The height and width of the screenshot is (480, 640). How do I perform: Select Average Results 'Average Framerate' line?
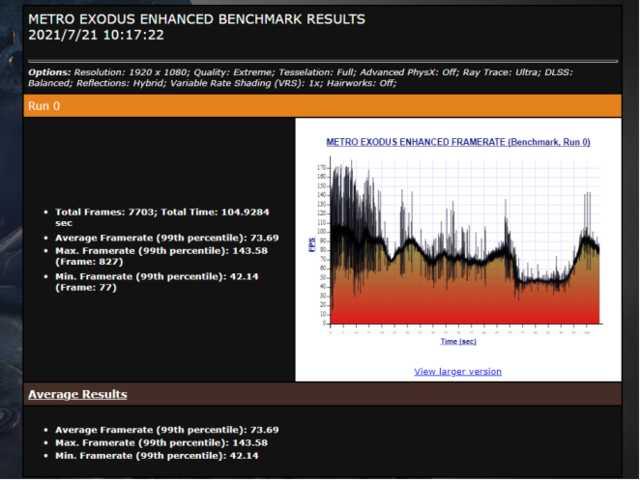click(x=167, y=430)
